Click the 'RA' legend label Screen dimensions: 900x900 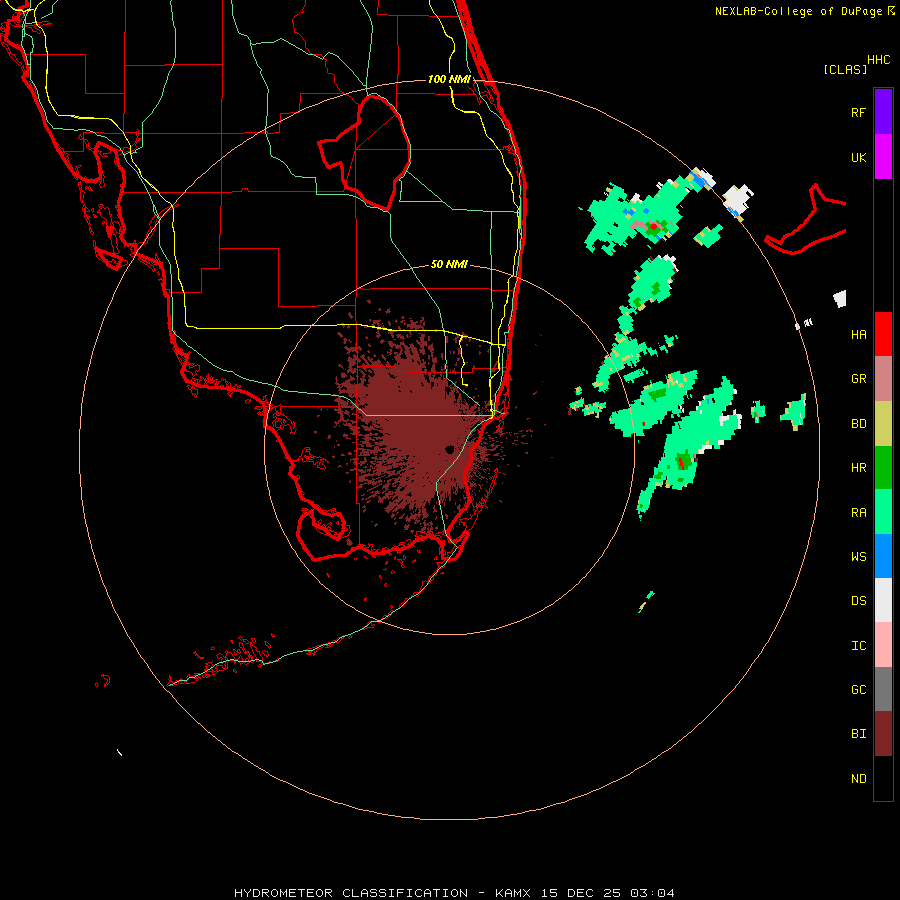(858, 513)
